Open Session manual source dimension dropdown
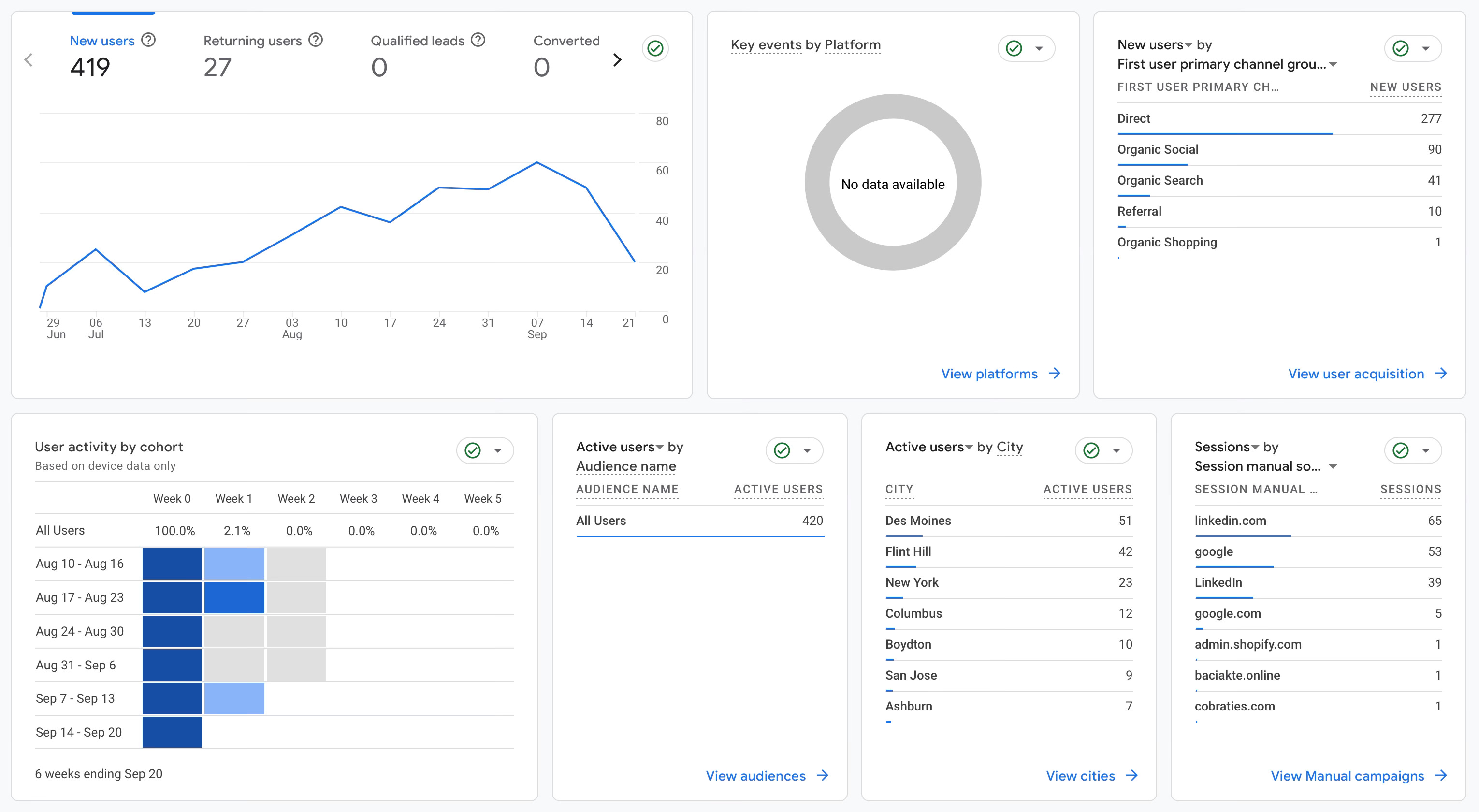This screenshot has height=812, width=1479. click(1333, 466)
